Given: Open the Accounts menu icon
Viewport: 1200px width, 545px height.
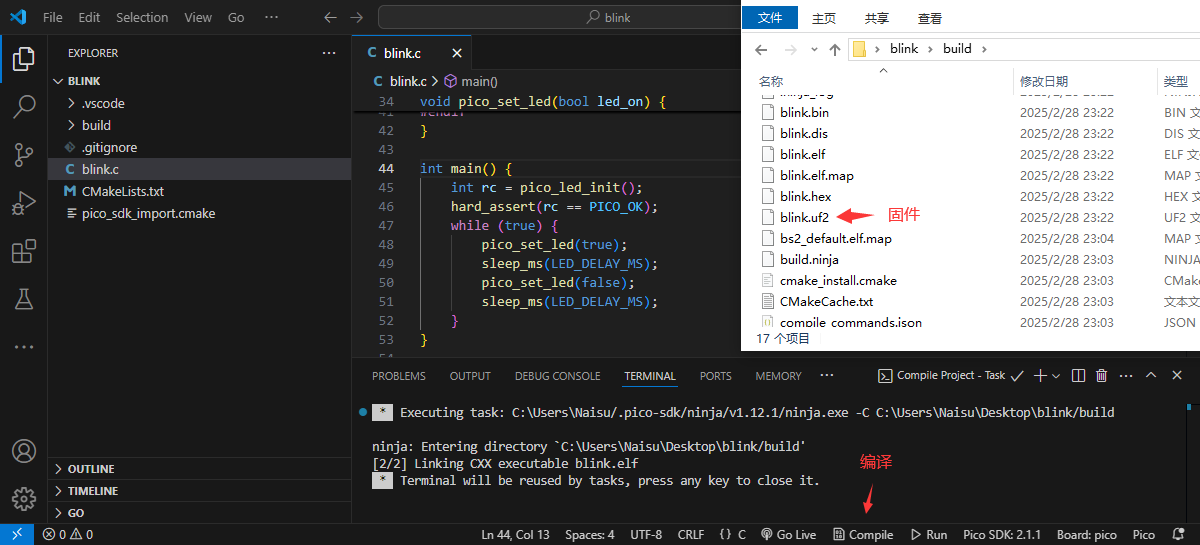Looking at the screenshot, I should (x=24, y=451).
